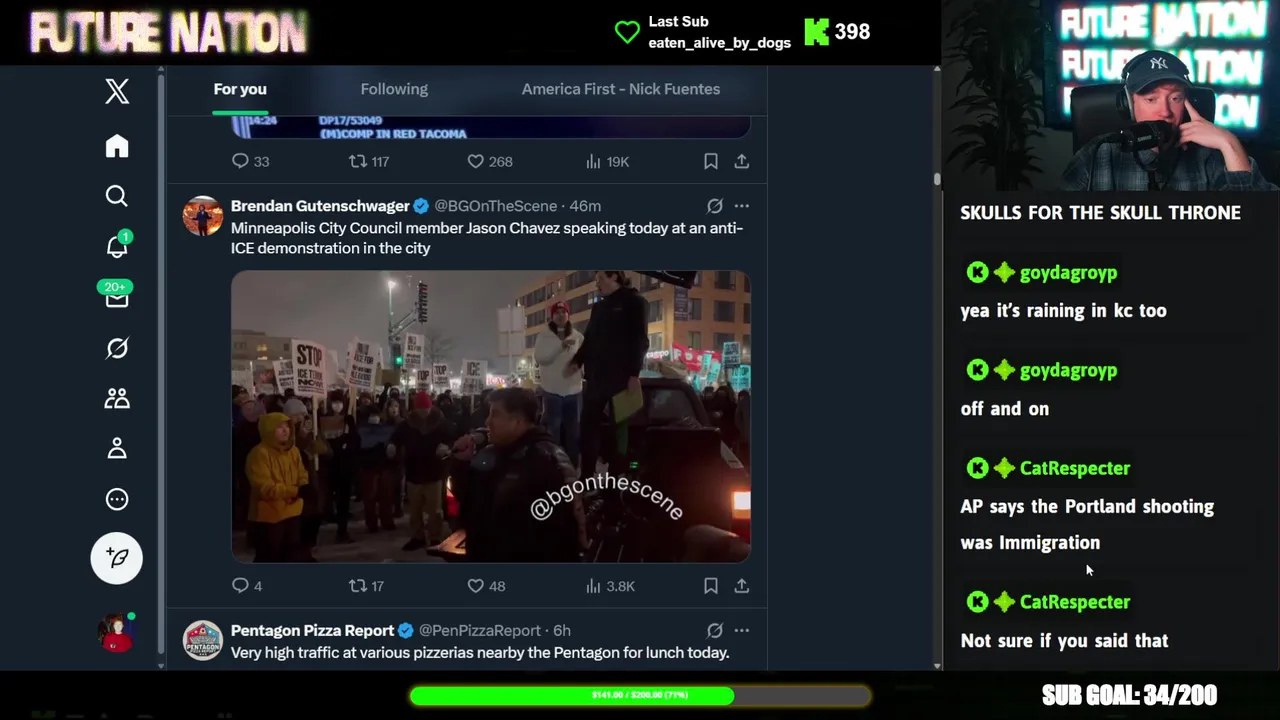
Task: Click the green heart Last Sub icon
Action: 627,32
